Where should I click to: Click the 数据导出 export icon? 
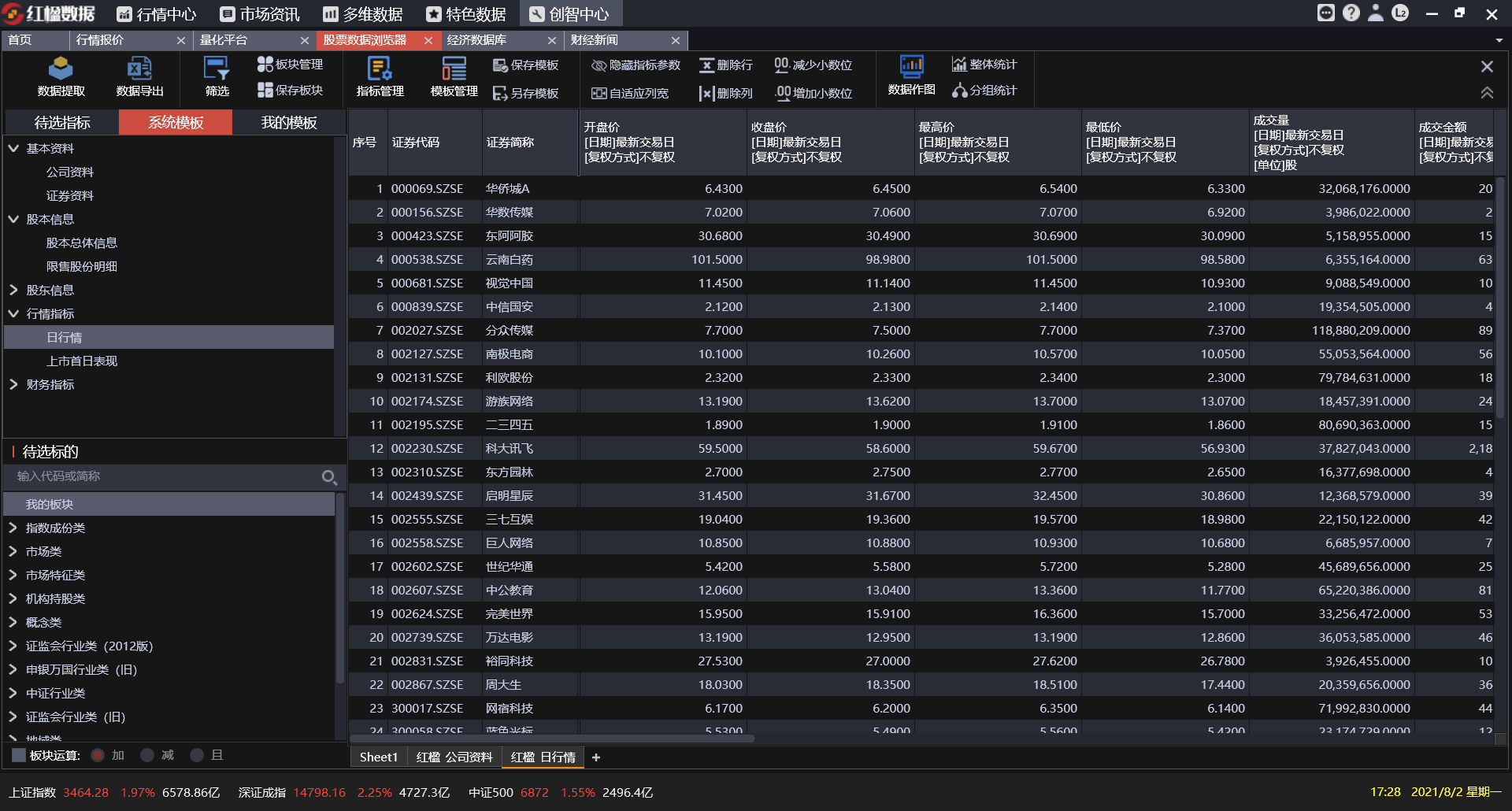point(139,76)
